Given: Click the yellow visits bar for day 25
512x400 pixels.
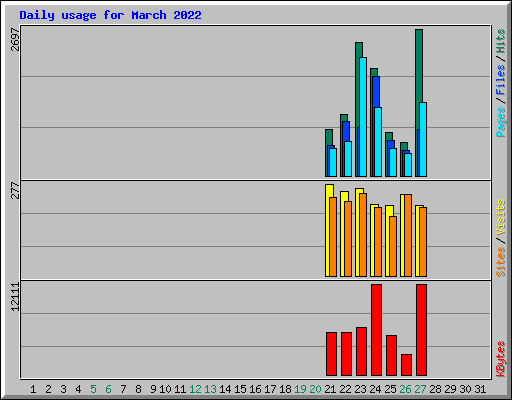Looking at the screenshot, I should [388, 241].
